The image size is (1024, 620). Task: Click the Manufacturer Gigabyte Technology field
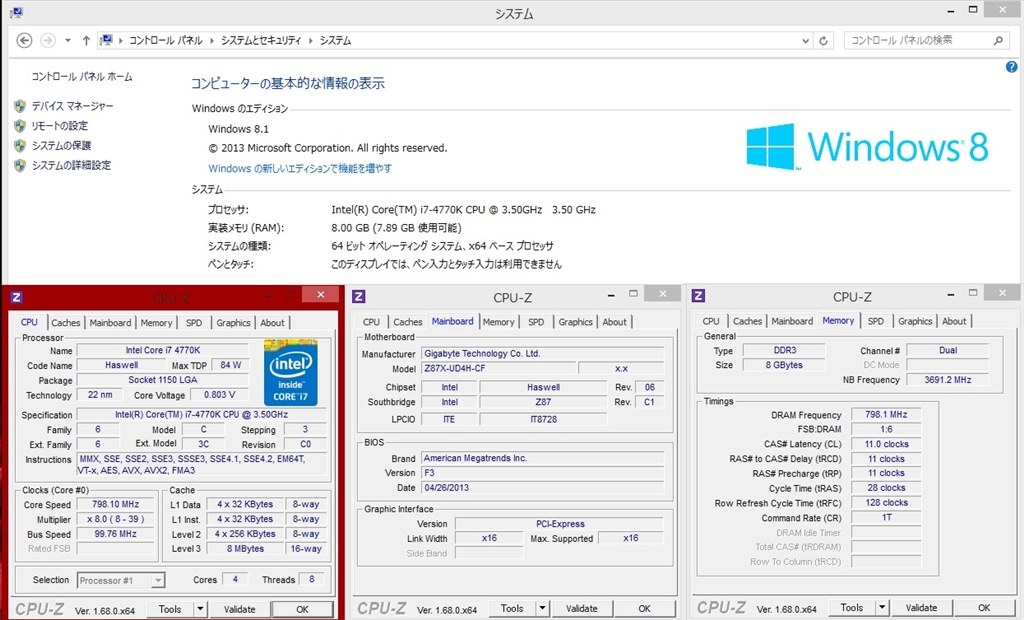pos(543,353)
